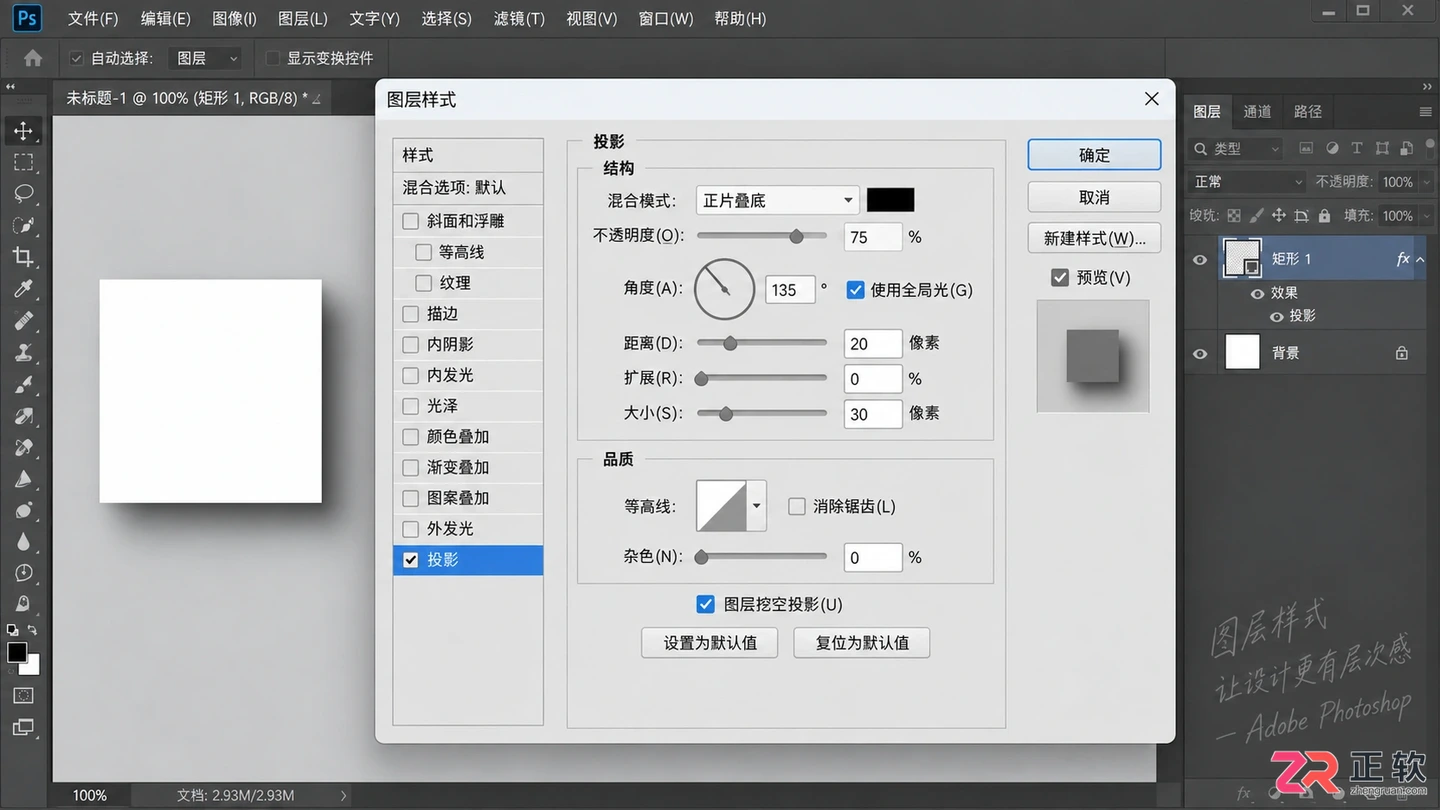
Task: Click the Home icon in options bar
Action: pos(33,58)
